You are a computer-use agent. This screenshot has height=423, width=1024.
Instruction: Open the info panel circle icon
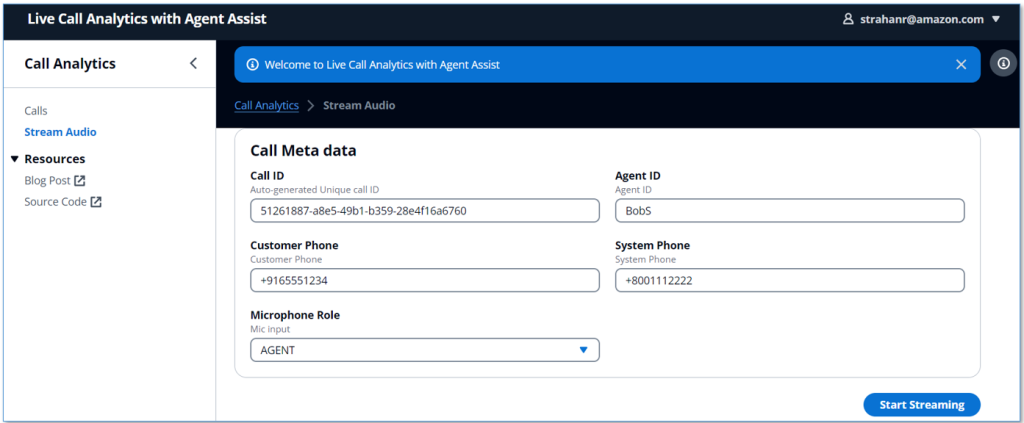[x=1004, y=63]
